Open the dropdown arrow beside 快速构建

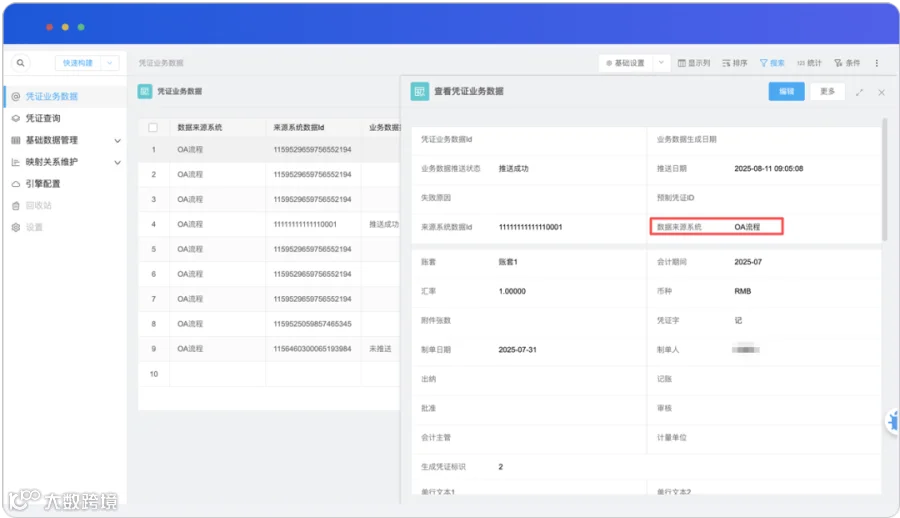click(x=110, y=63)
